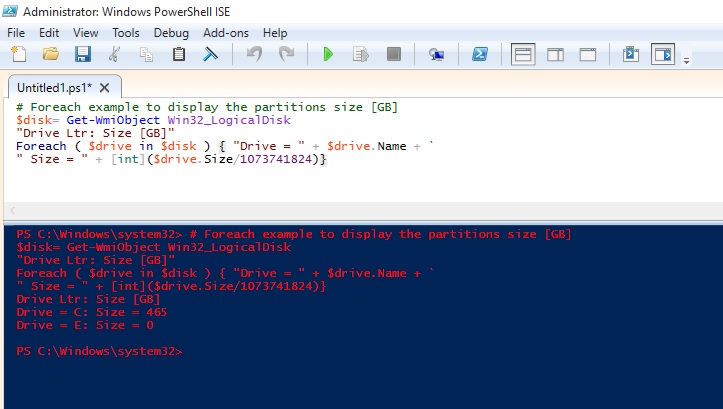This screenshot has height=409, width=723.
Task: Paste from clipboard icon
Action: pos(179,54)
